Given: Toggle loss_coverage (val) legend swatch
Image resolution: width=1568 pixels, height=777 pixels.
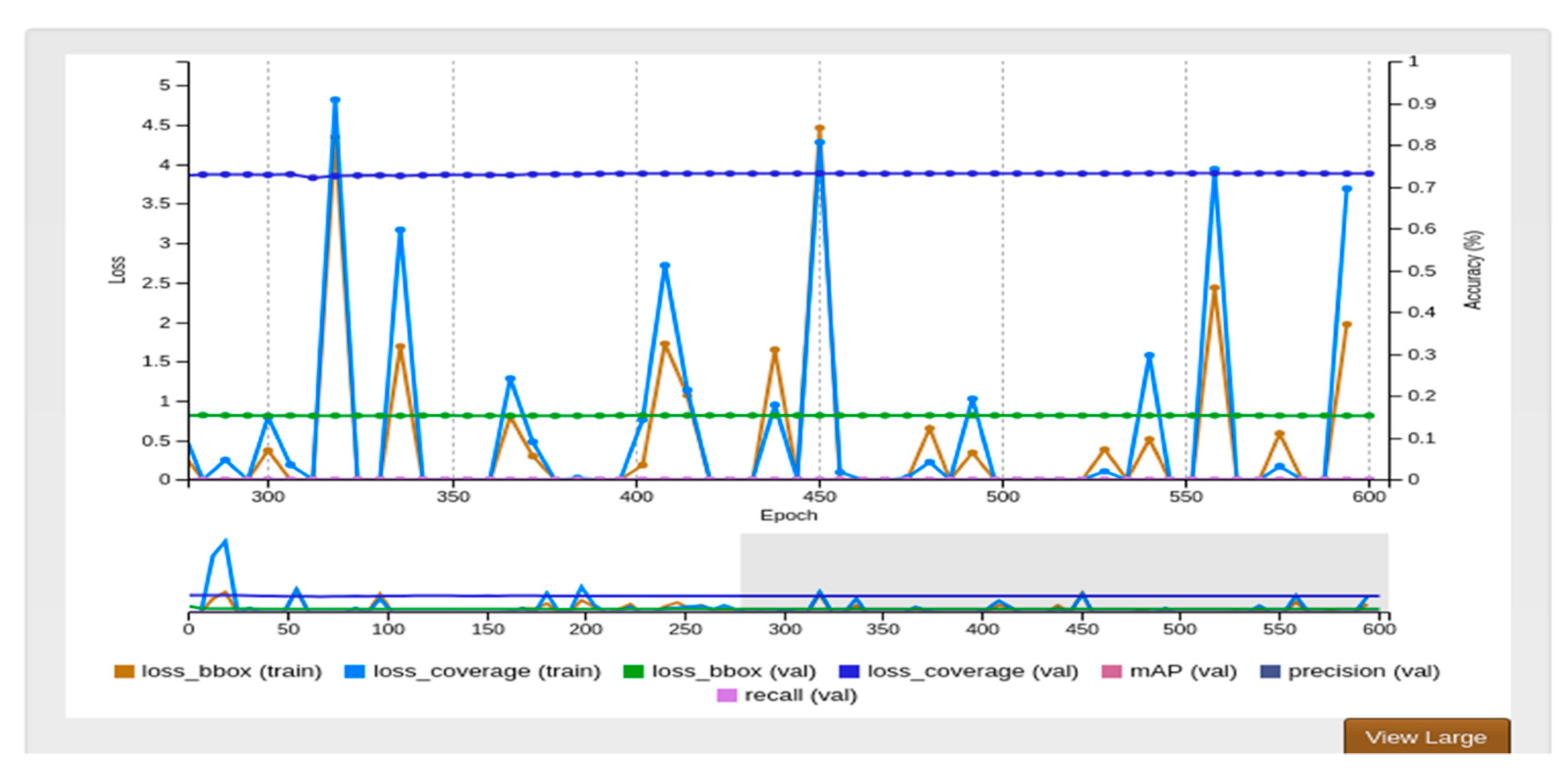Looking at the screenshot, I should click(x=849, y=671).
